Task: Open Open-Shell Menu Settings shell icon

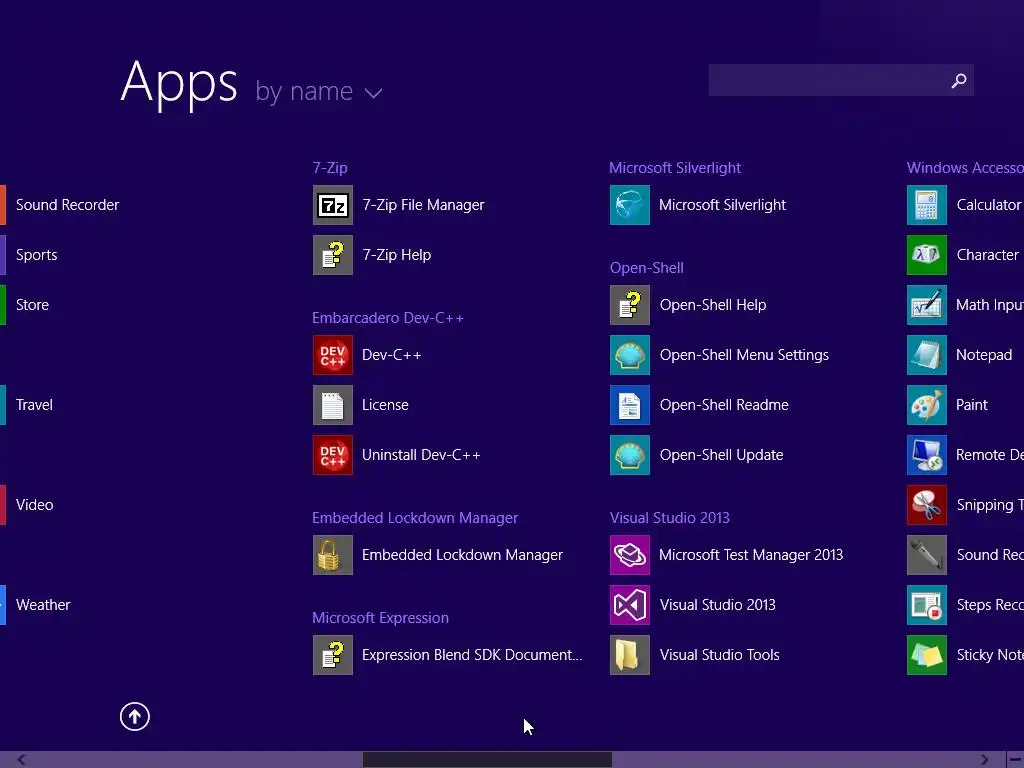Action: point(630,355)
